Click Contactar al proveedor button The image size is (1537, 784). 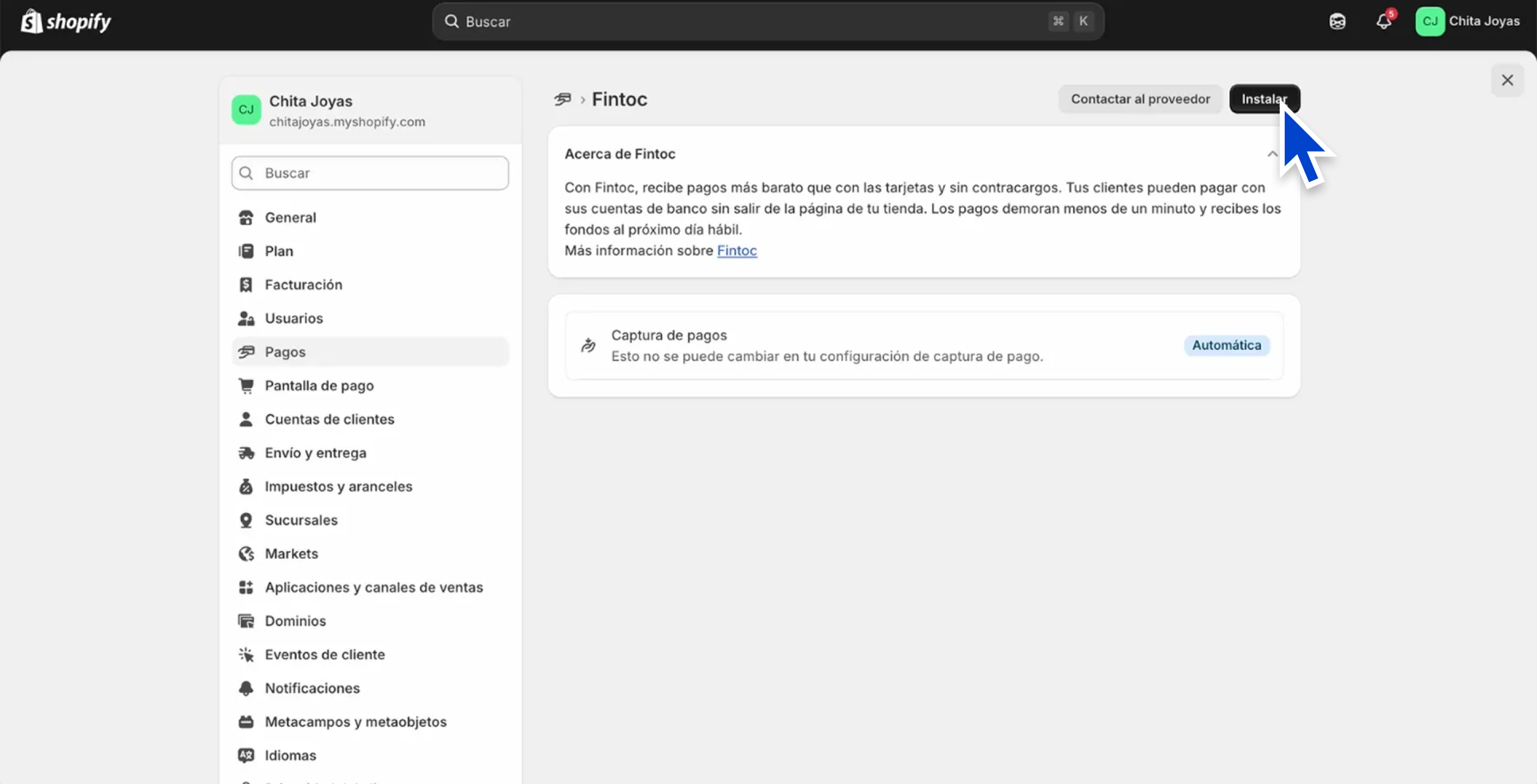[1140, 99]
